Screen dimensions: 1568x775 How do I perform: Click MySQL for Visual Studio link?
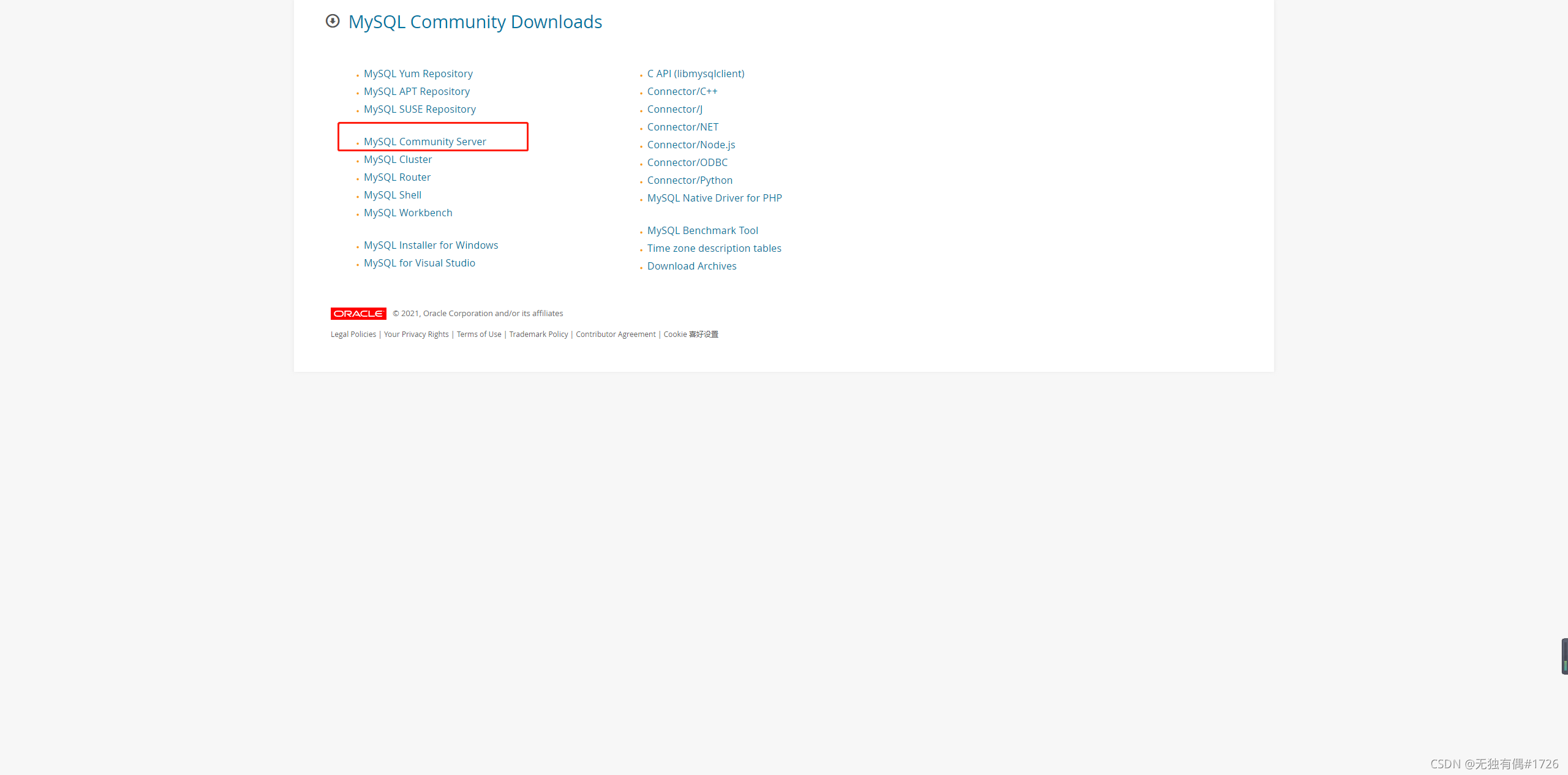coord(419,263)
